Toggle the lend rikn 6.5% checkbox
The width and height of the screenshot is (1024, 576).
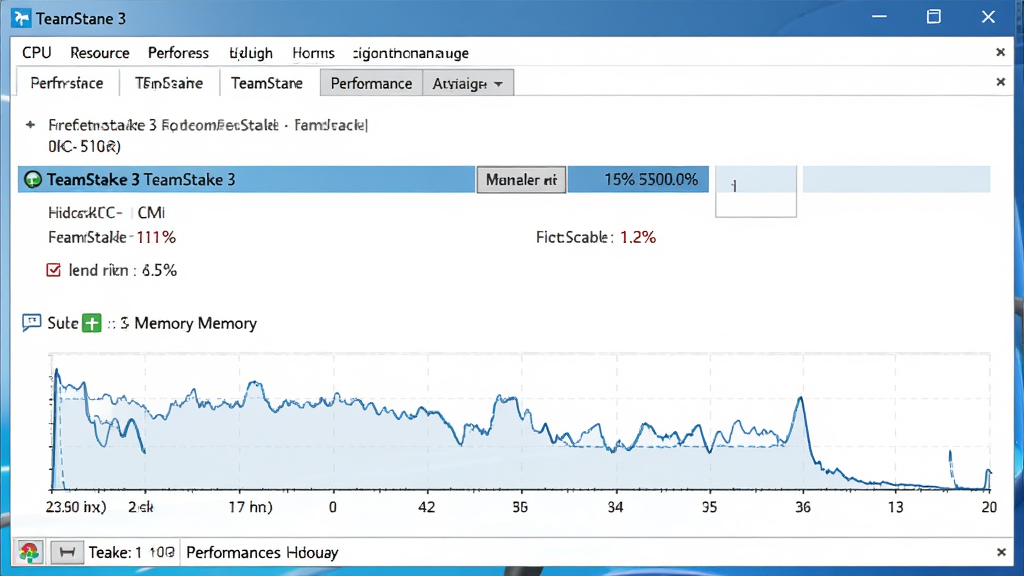click(54, 270)
